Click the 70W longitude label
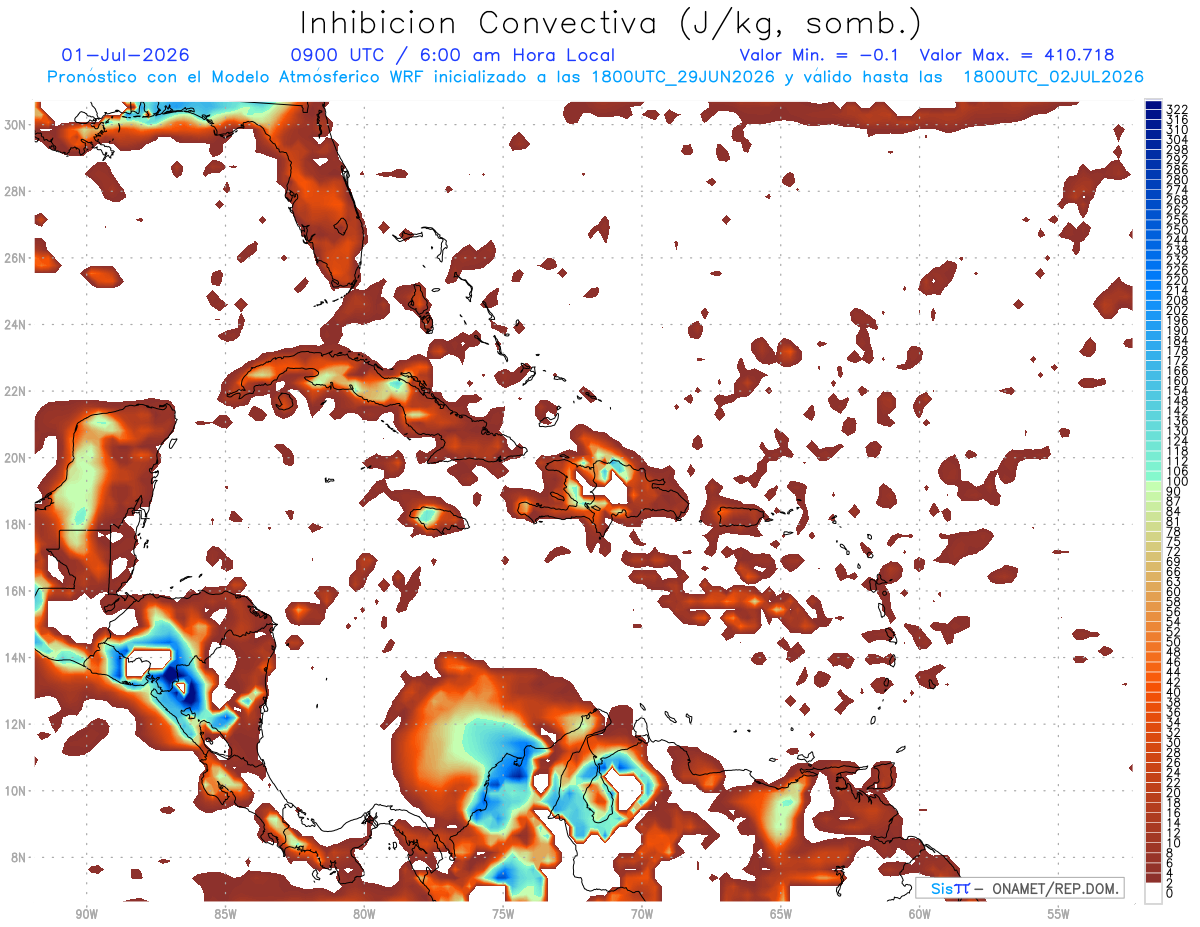 (x=642, y=914)
